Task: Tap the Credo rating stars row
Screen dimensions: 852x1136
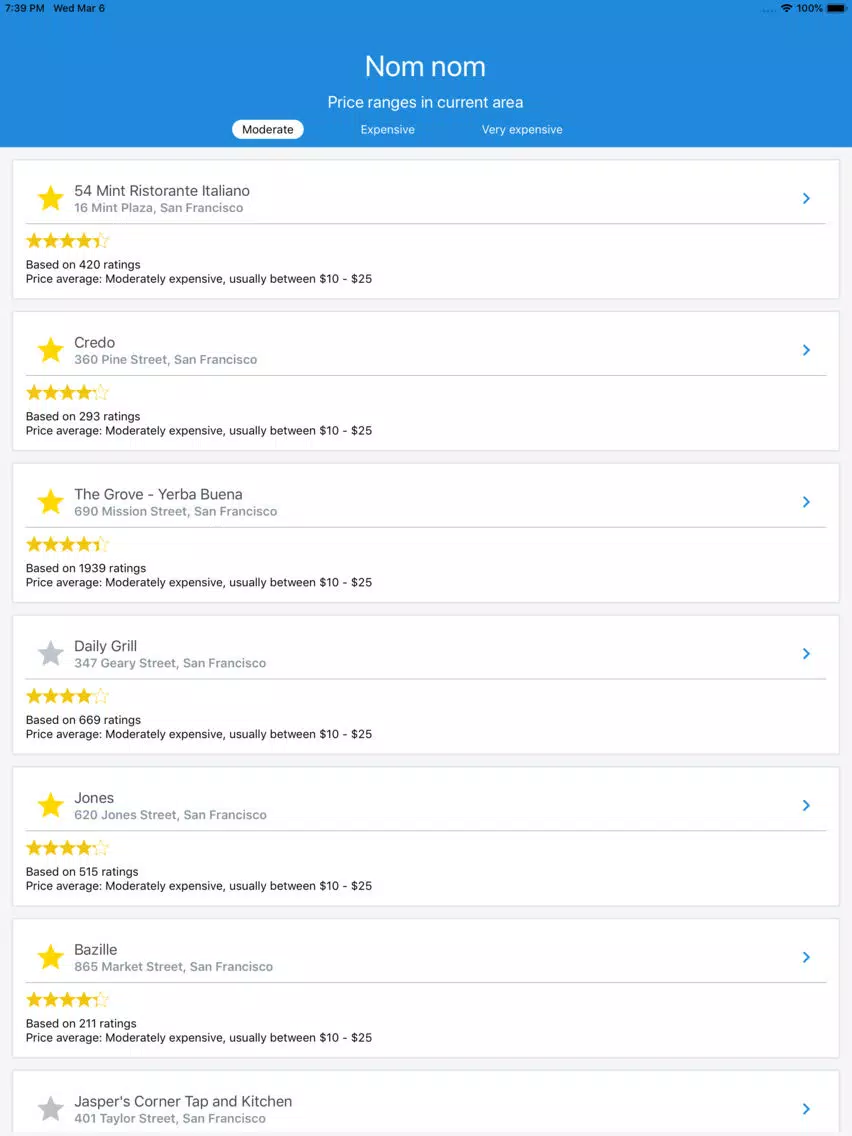Action: pyautogui.click(x=67, y=393)
